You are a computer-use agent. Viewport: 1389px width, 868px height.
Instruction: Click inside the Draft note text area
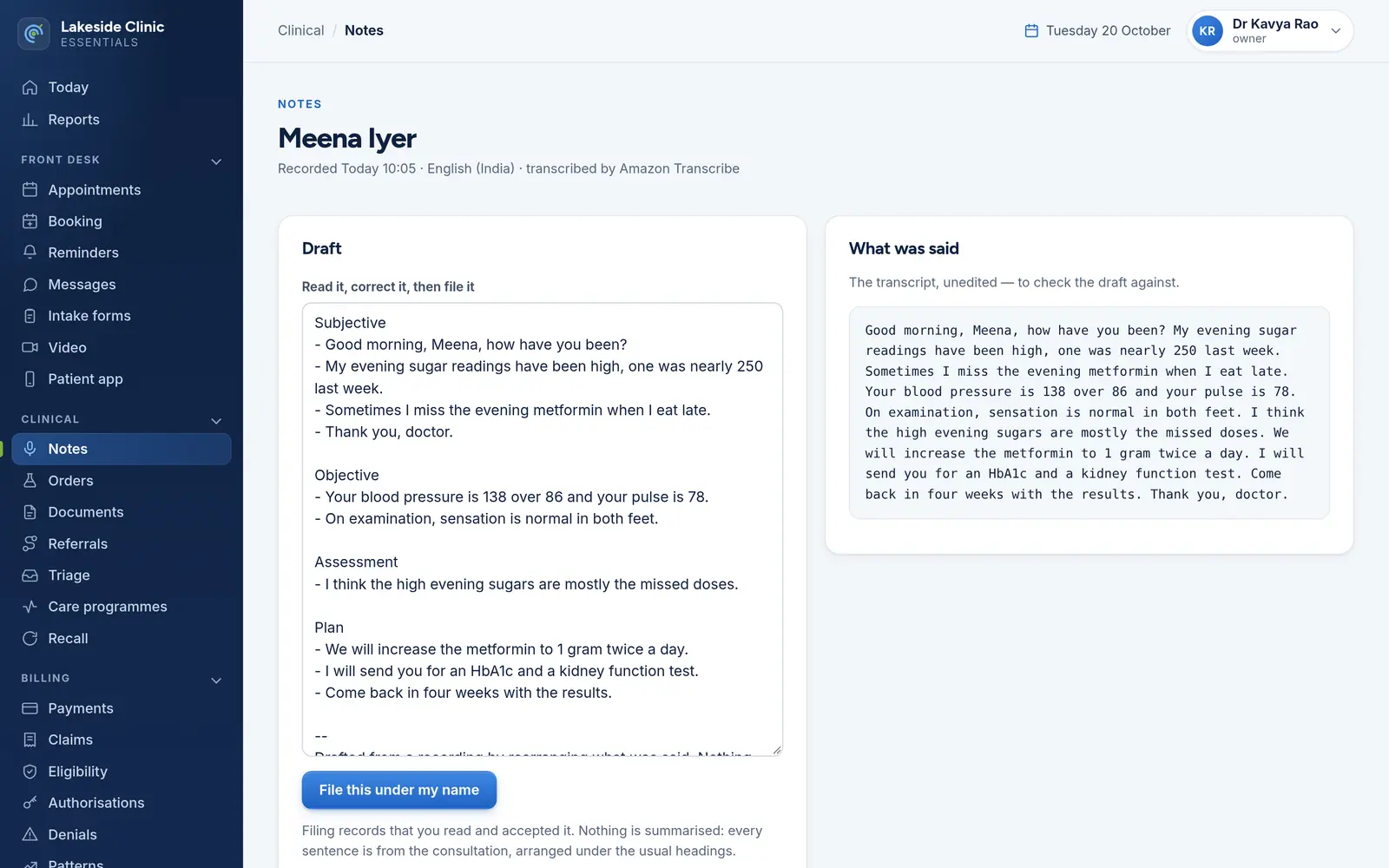tap(543, 529)
